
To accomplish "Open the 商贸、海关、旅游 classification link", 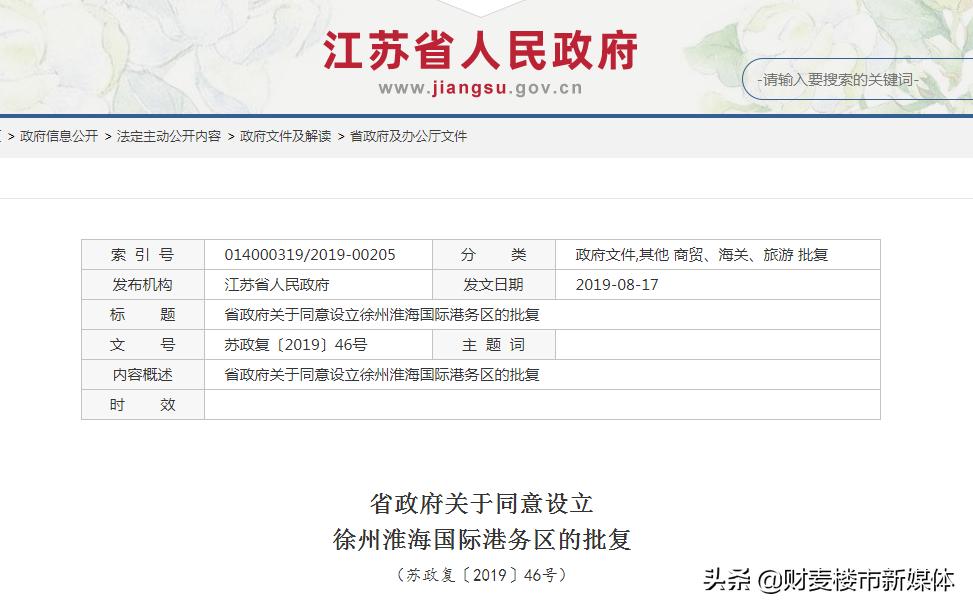I will click(731, 254).
